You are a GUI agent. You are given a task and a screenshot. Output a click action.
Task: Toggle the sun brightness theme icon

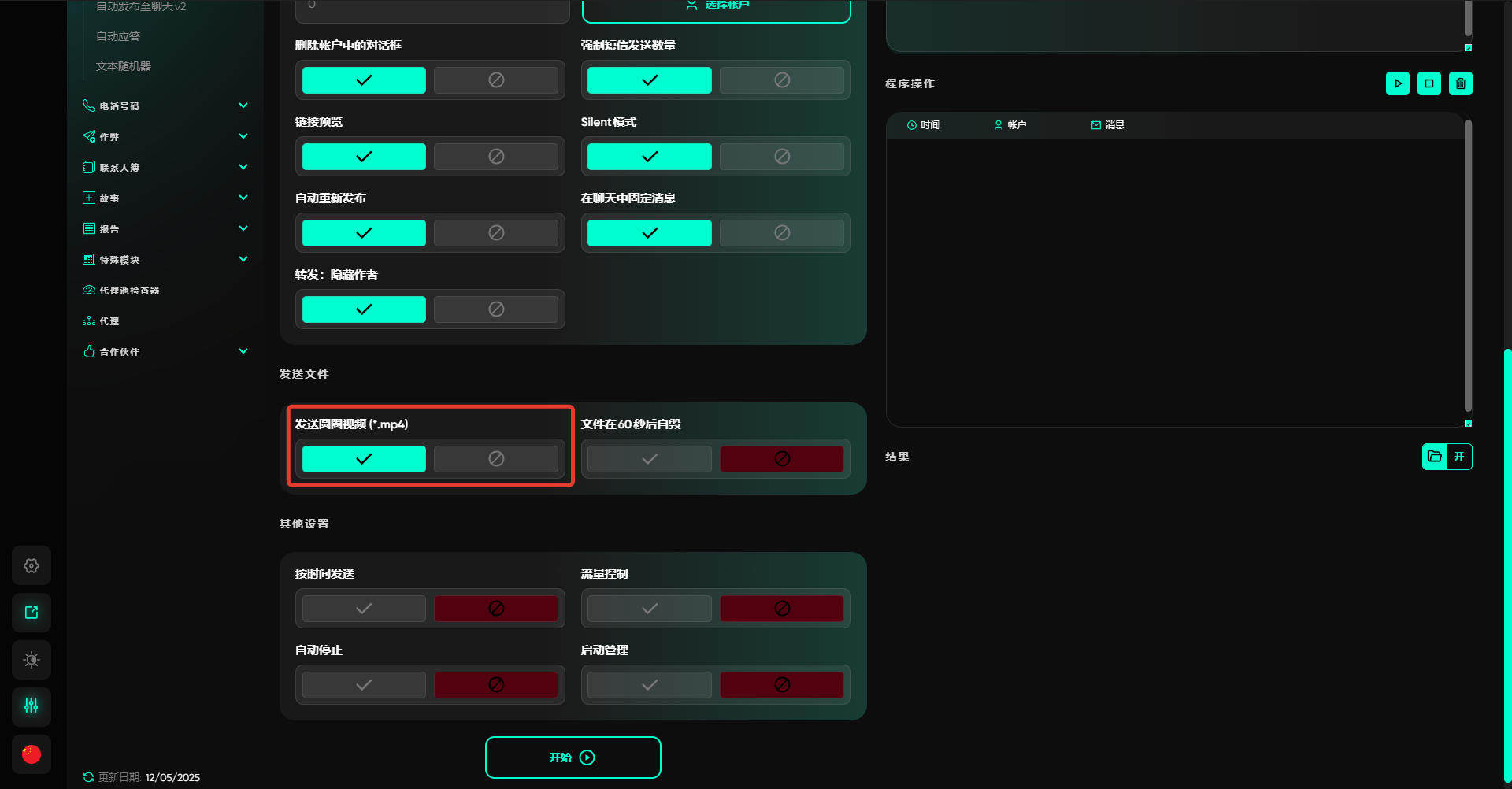pos(31,660)
